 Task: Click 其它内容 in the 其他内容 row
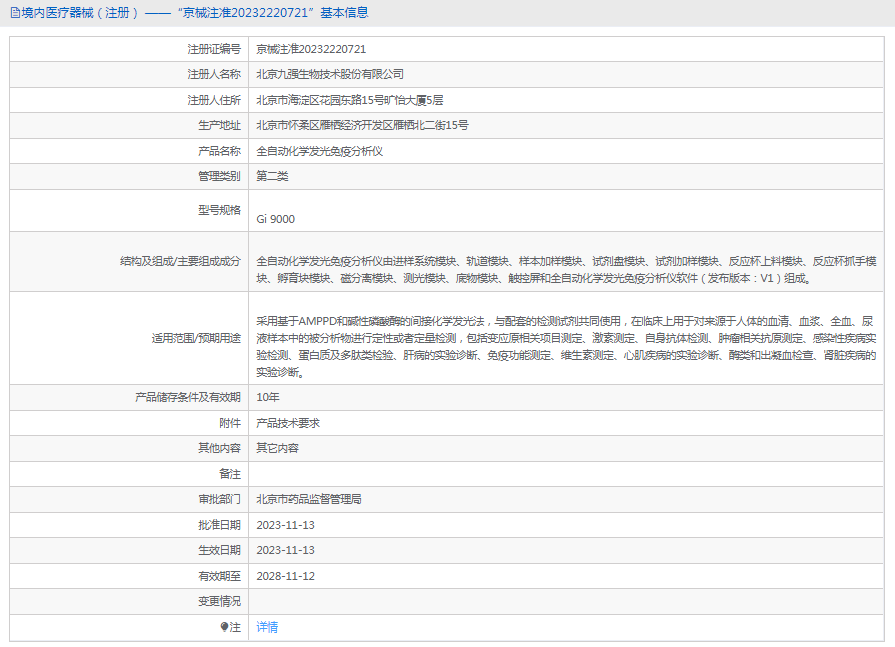tap(277, 448)
